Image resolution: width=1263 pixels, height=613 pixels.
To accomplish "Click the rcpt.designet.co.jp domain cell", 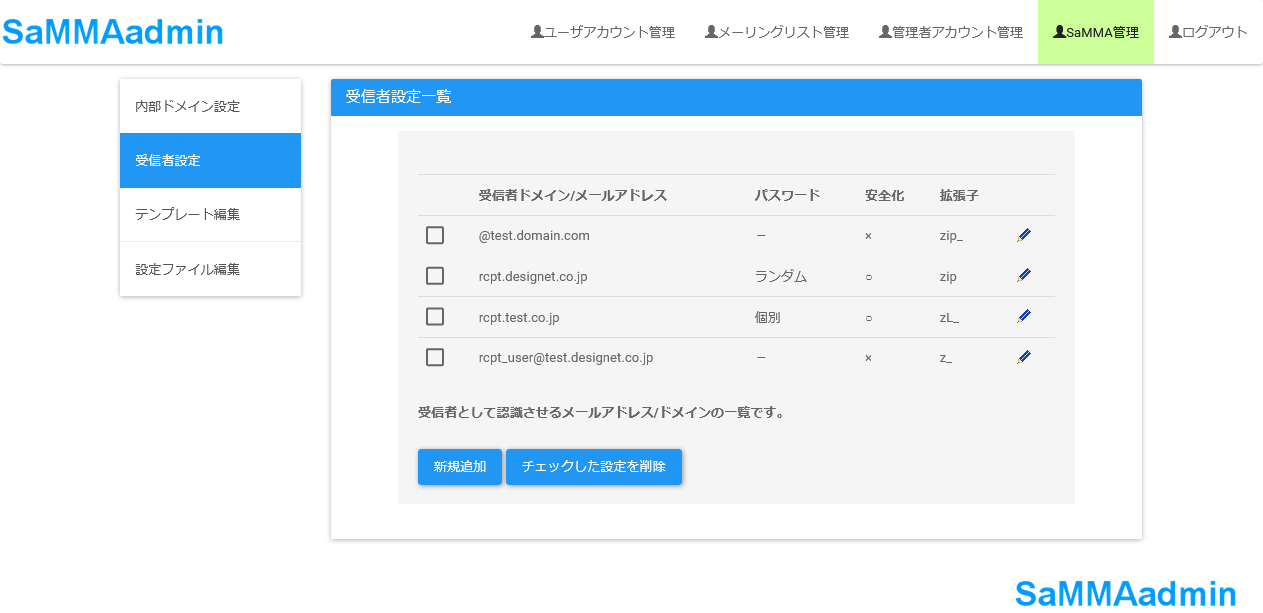I will pos(533,277).
